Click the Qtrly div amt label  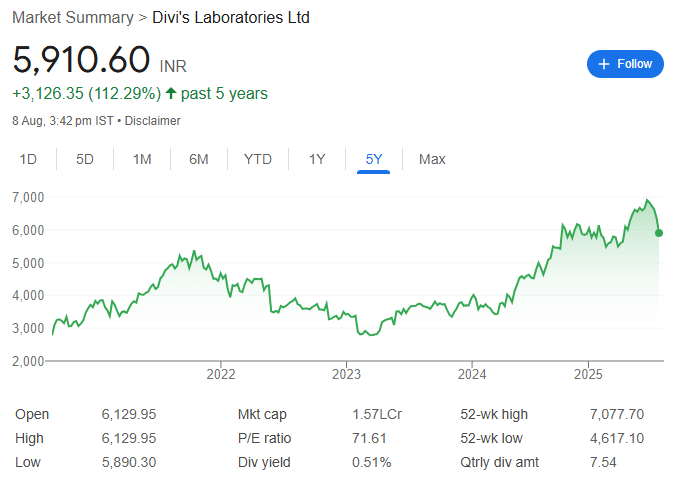point(499,462)
